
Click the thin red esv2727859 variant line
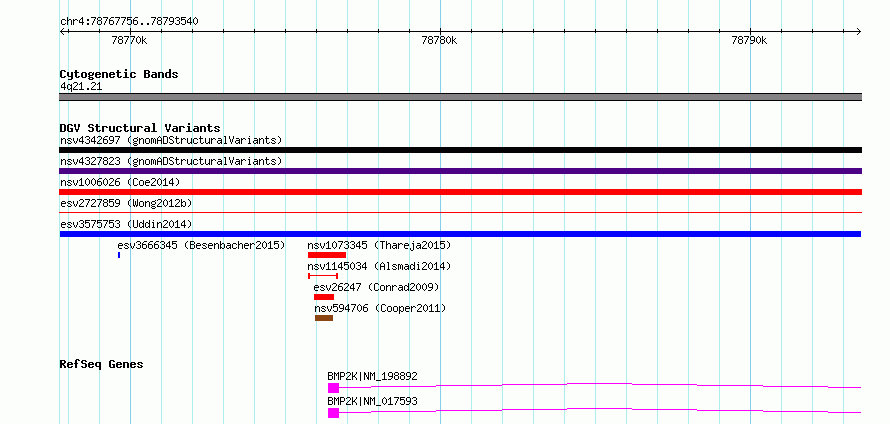460,213
